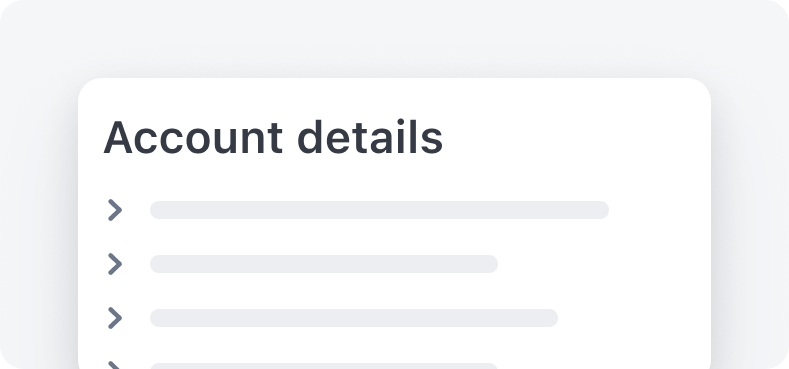Open the first skeleton list item
789x369 pixels.
click(358, 210)
